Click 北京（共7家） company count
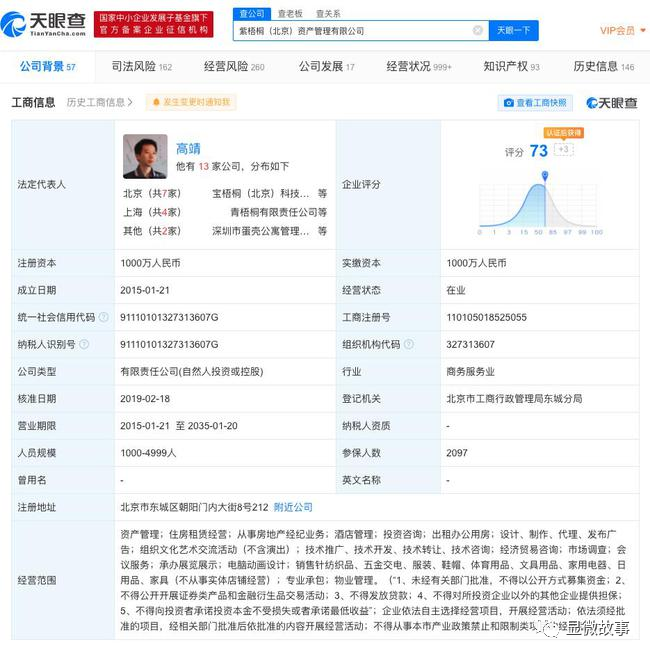650x656 pixels. tap(152, 193)
